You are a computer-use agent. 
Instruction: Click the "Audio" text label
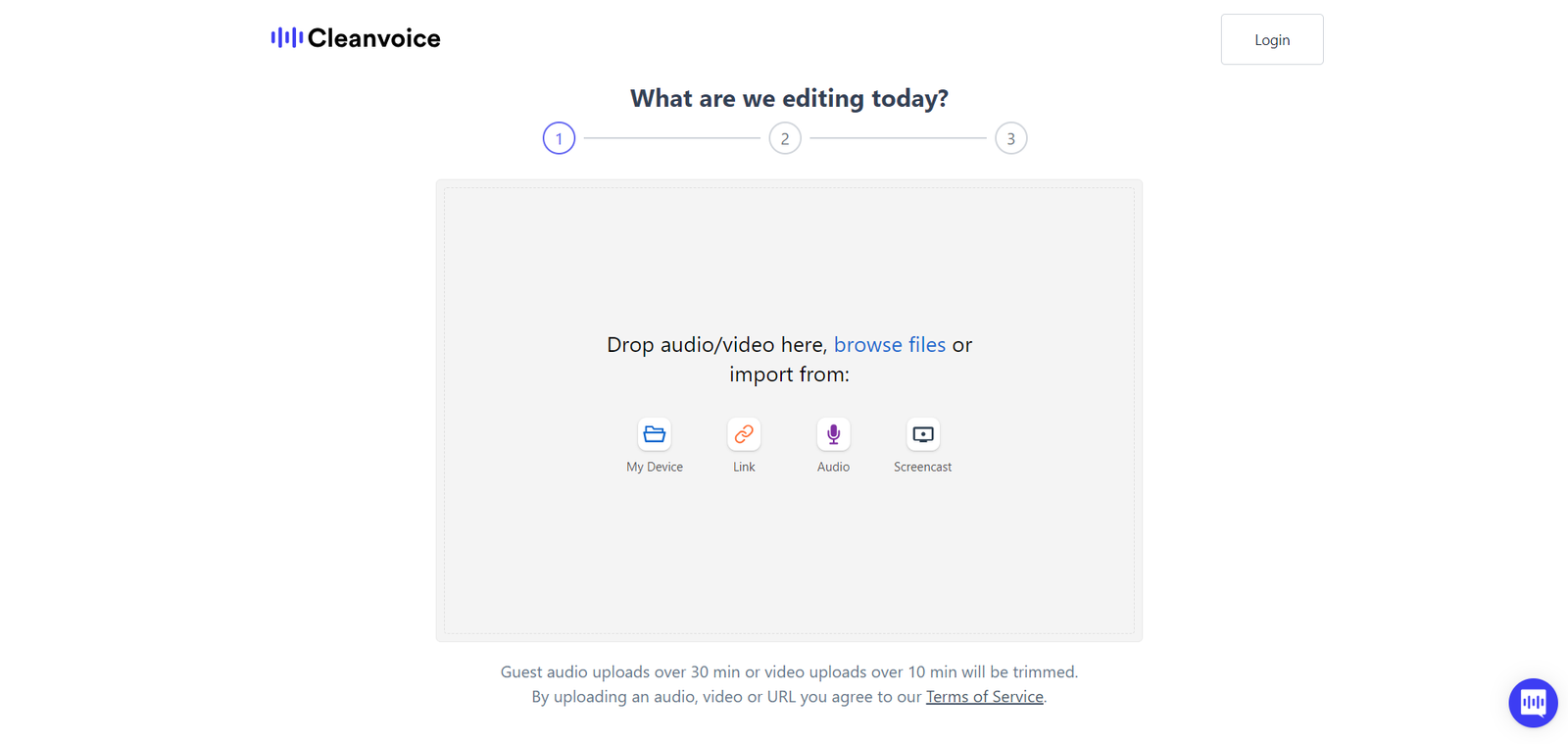(833, 467)
